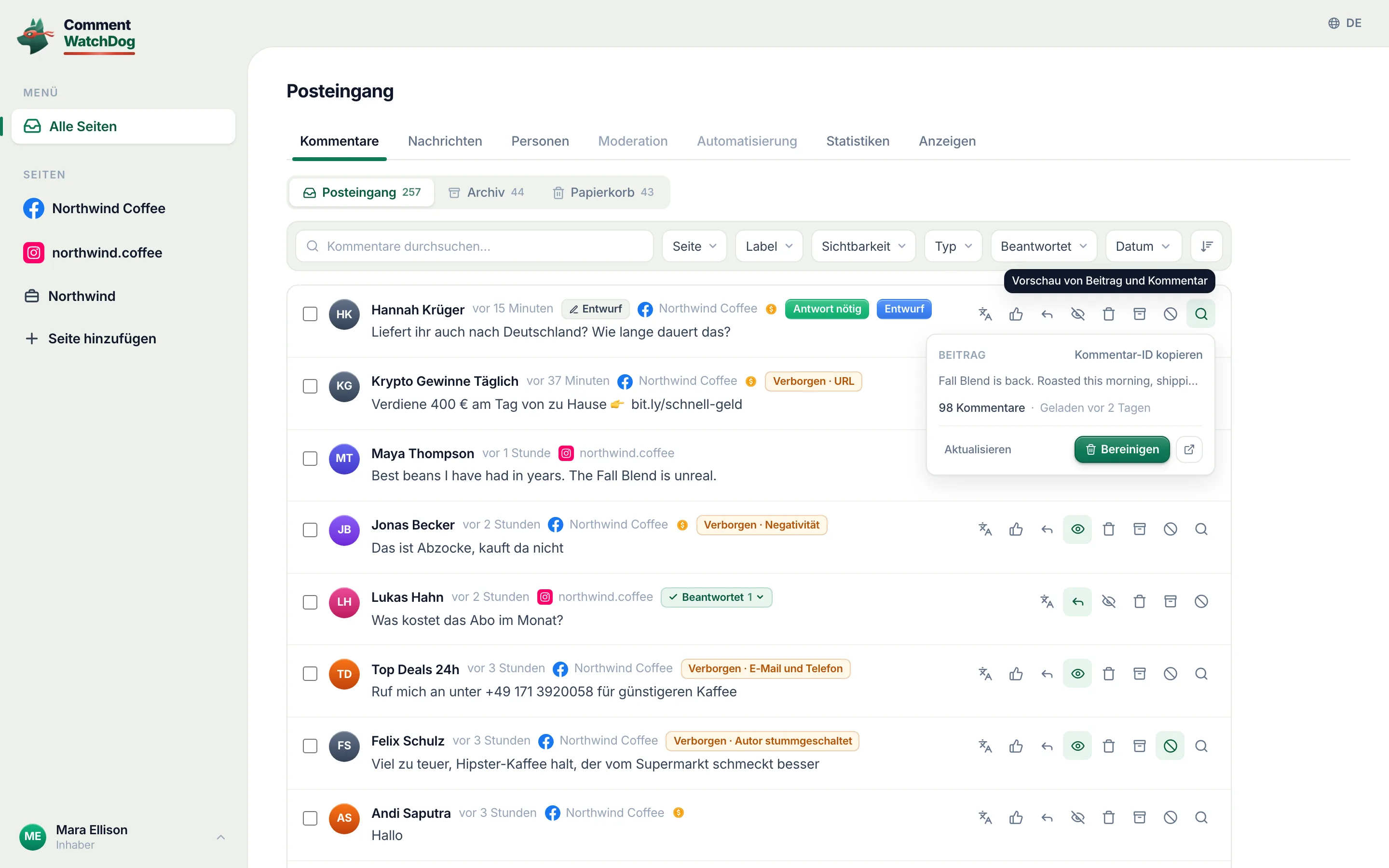Open post externally from preview popup
This screenshot has width=1389, height=868.
click(x=1189, y=449)
